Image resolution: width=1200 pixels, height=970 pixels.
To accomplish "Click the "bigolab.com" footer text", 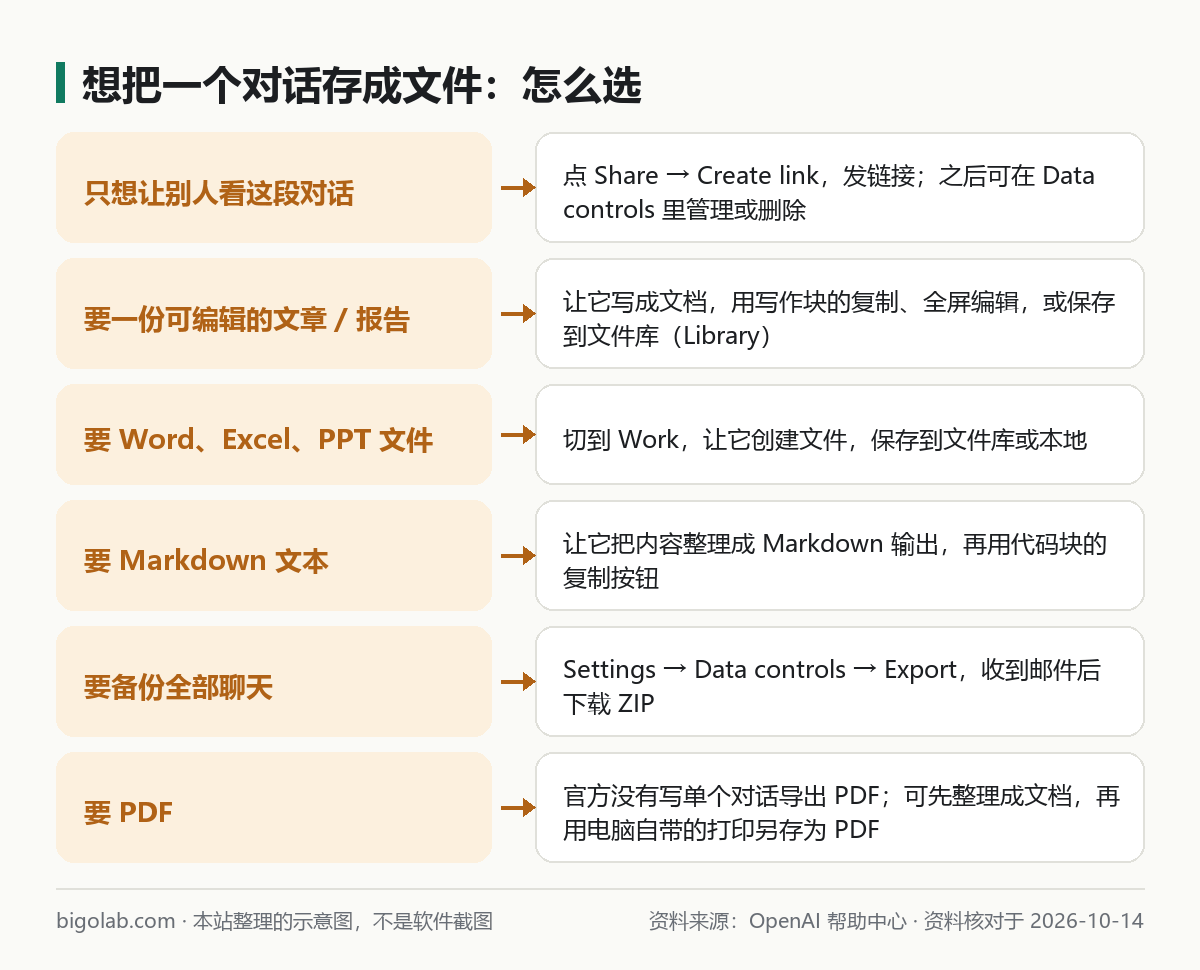I will coord(116,921).
